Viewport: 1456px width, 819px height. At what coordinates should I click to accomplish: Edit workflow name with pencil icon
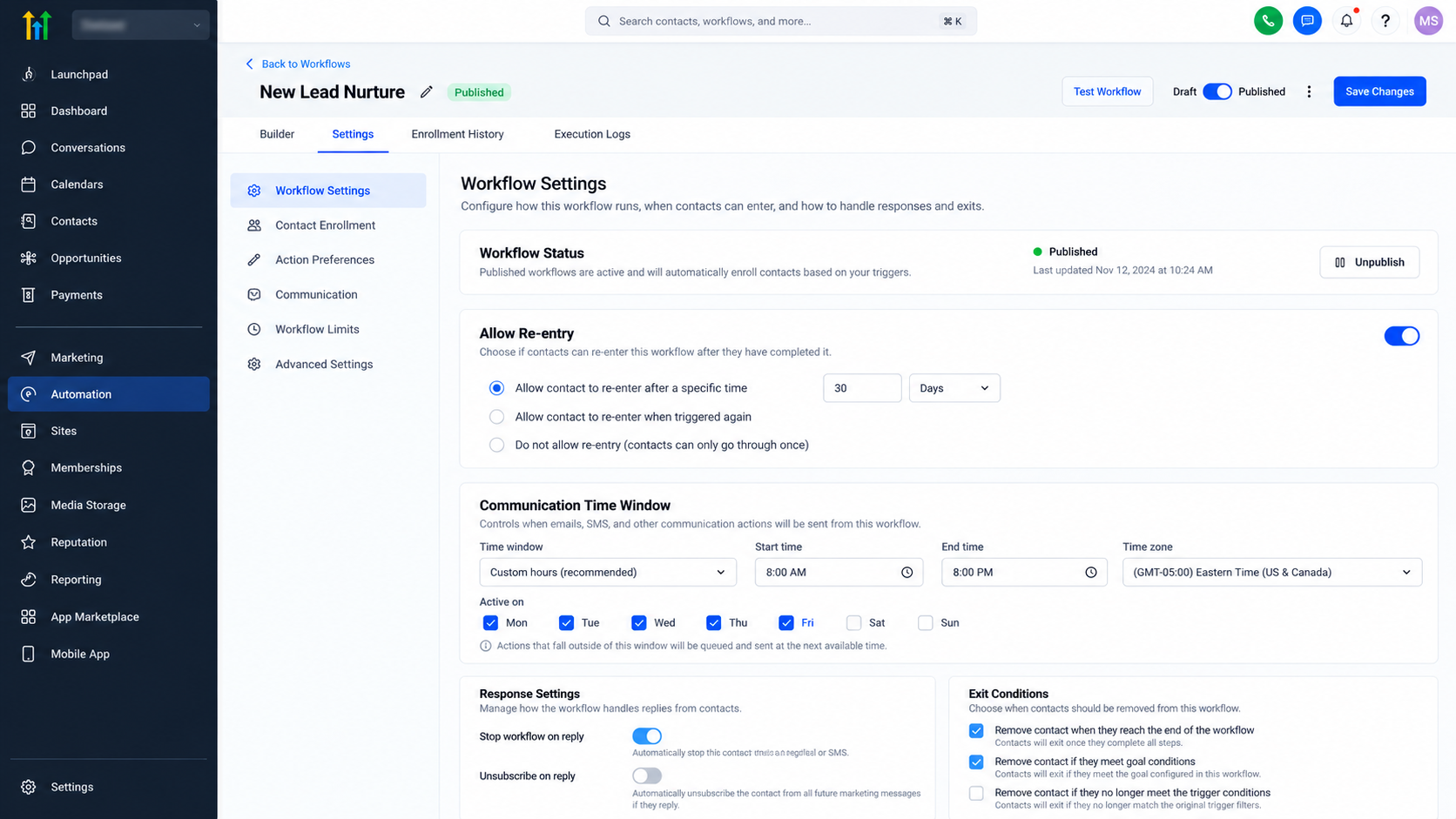tap(426, 92)
